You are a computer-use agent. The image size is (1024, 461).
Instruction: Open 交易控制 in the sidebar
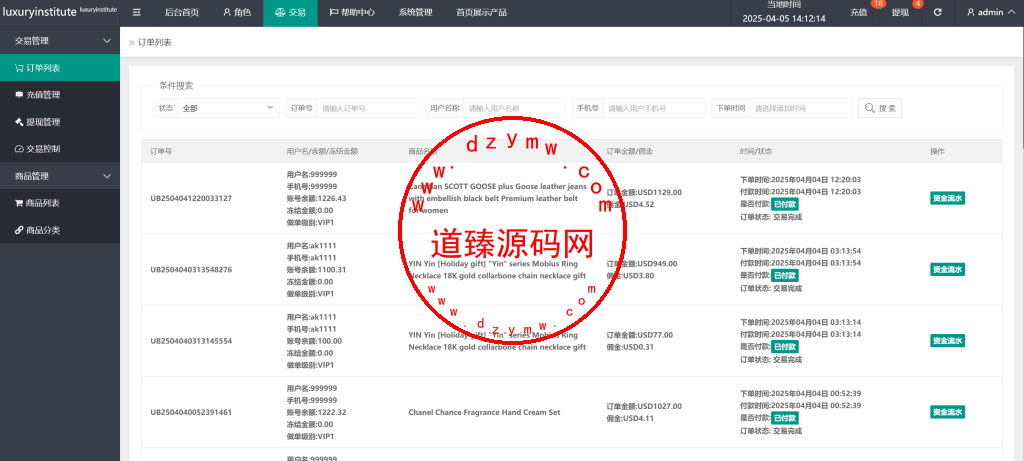pos(60,149)
